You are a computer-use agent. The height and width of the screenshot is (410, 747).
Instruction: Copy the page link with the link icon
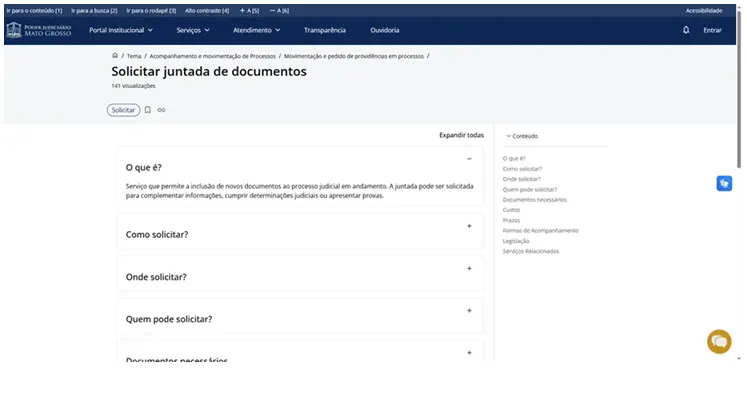[162, 110]
